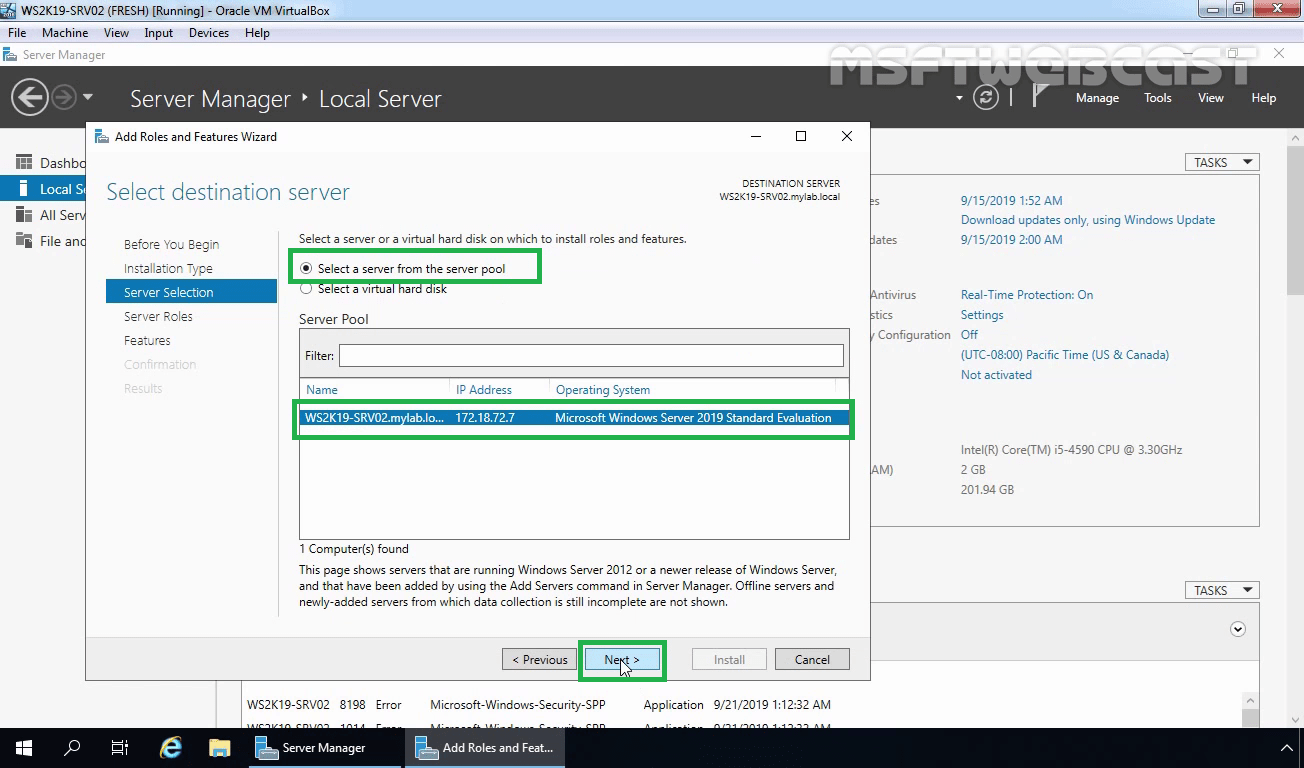
Task: Go to Installation Type step
Action: [x=168, y=269]
